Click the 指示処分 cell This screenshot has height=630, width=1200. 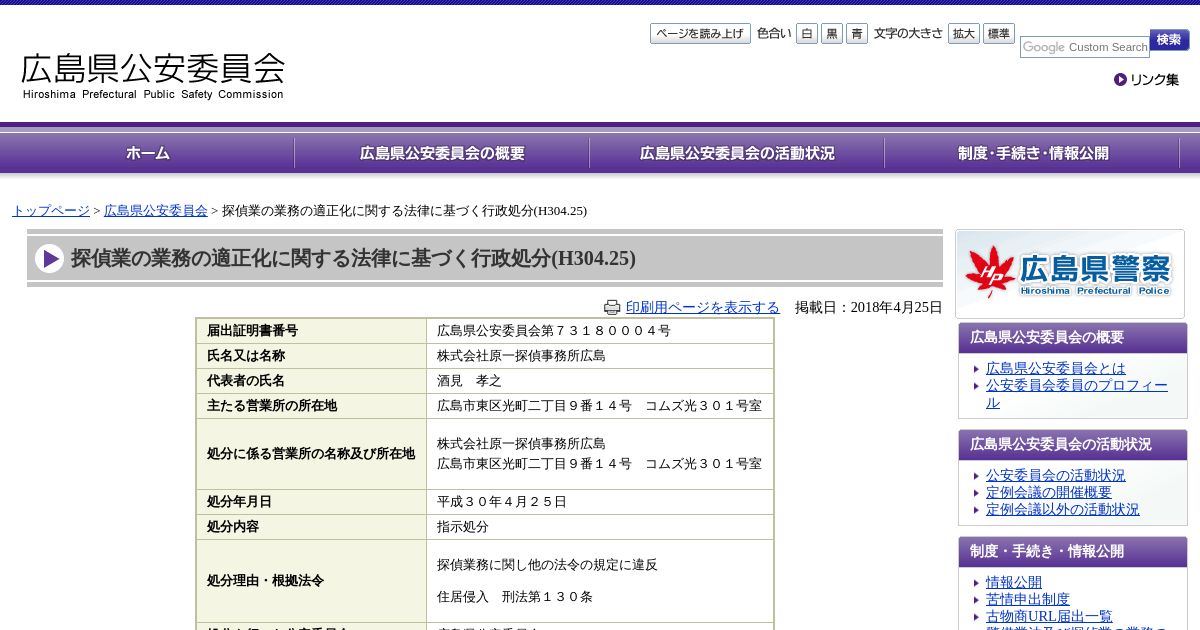[x=600, y=527]
